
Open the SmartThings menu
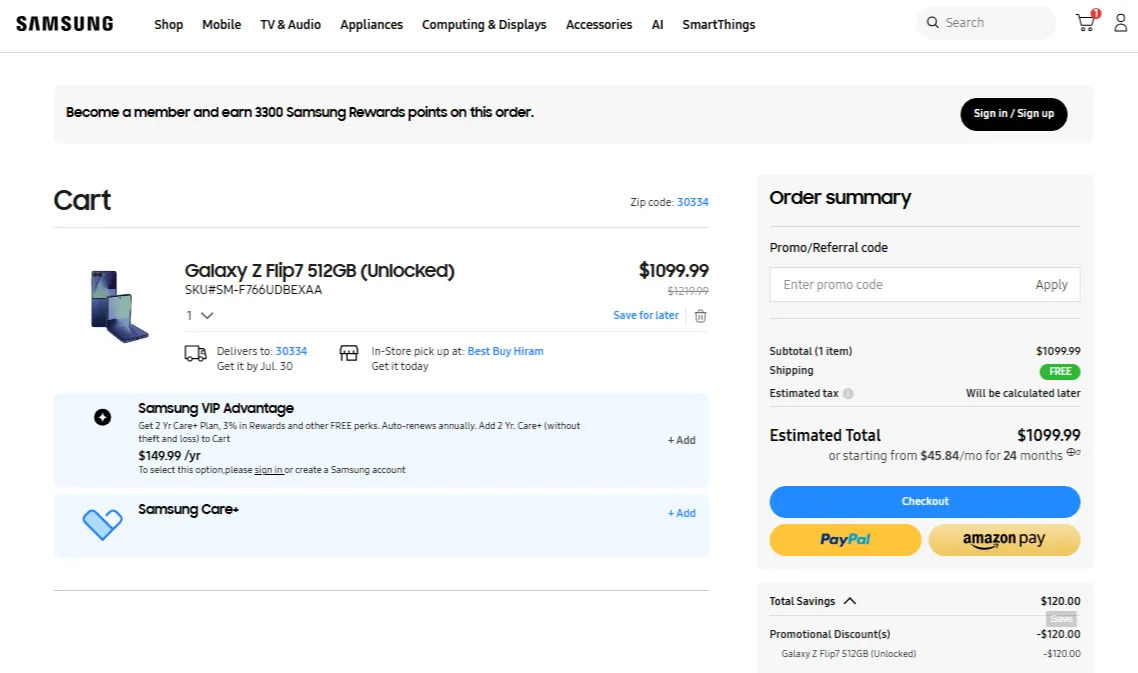point(719,25)
